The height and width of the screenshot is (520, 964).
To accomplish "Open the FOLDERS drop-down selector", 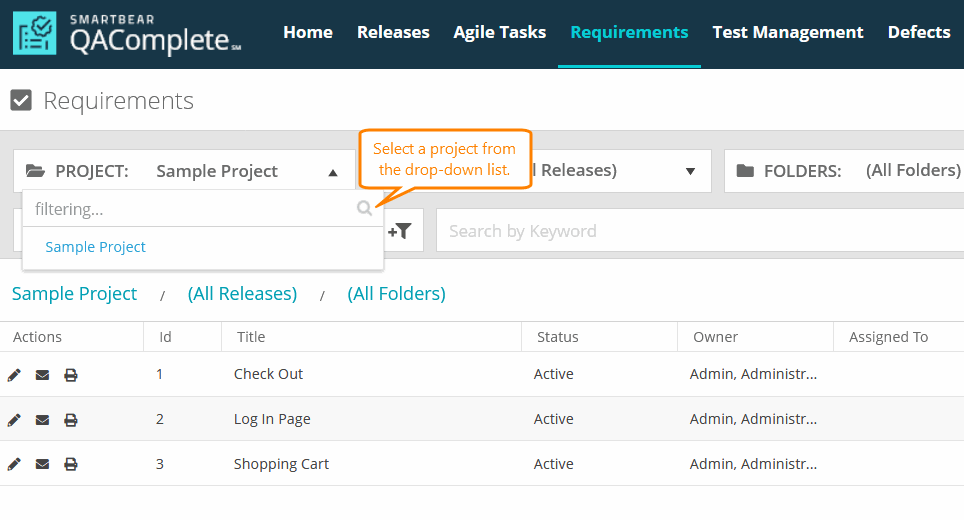I will click(845, 171).
